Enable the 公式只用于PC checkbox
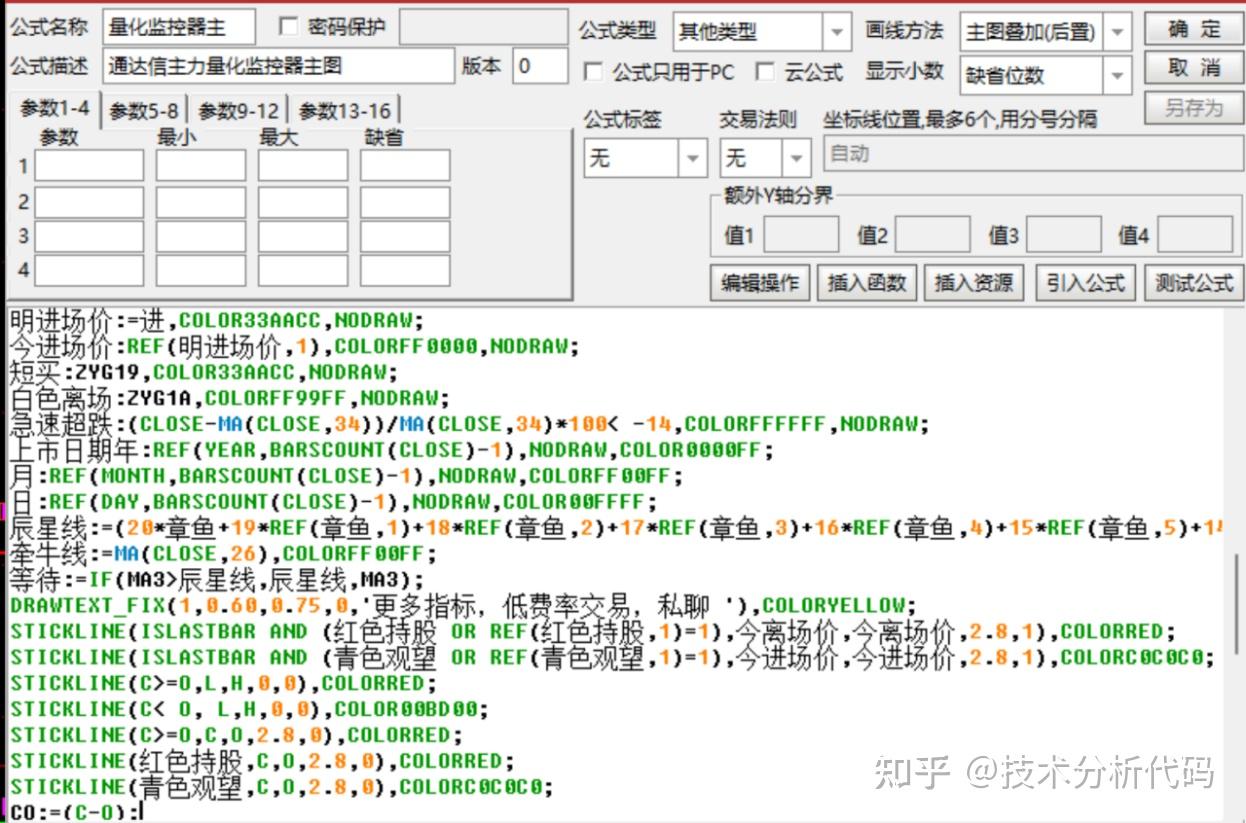1246x823 pixels. (x=593, y=72)
